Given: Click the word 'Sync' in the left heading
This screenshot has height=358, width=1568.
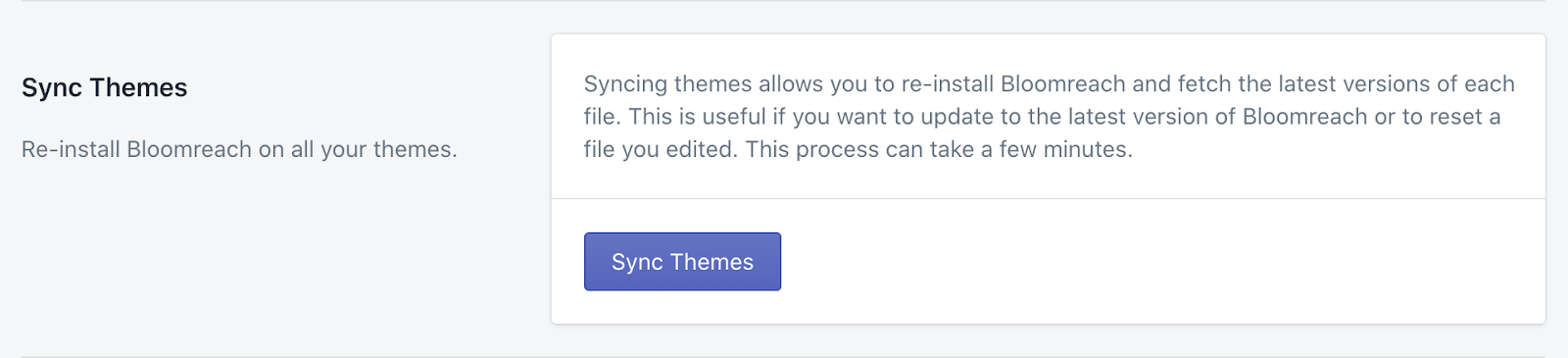Looking at the screenshot, I should (x=52, y=87).
